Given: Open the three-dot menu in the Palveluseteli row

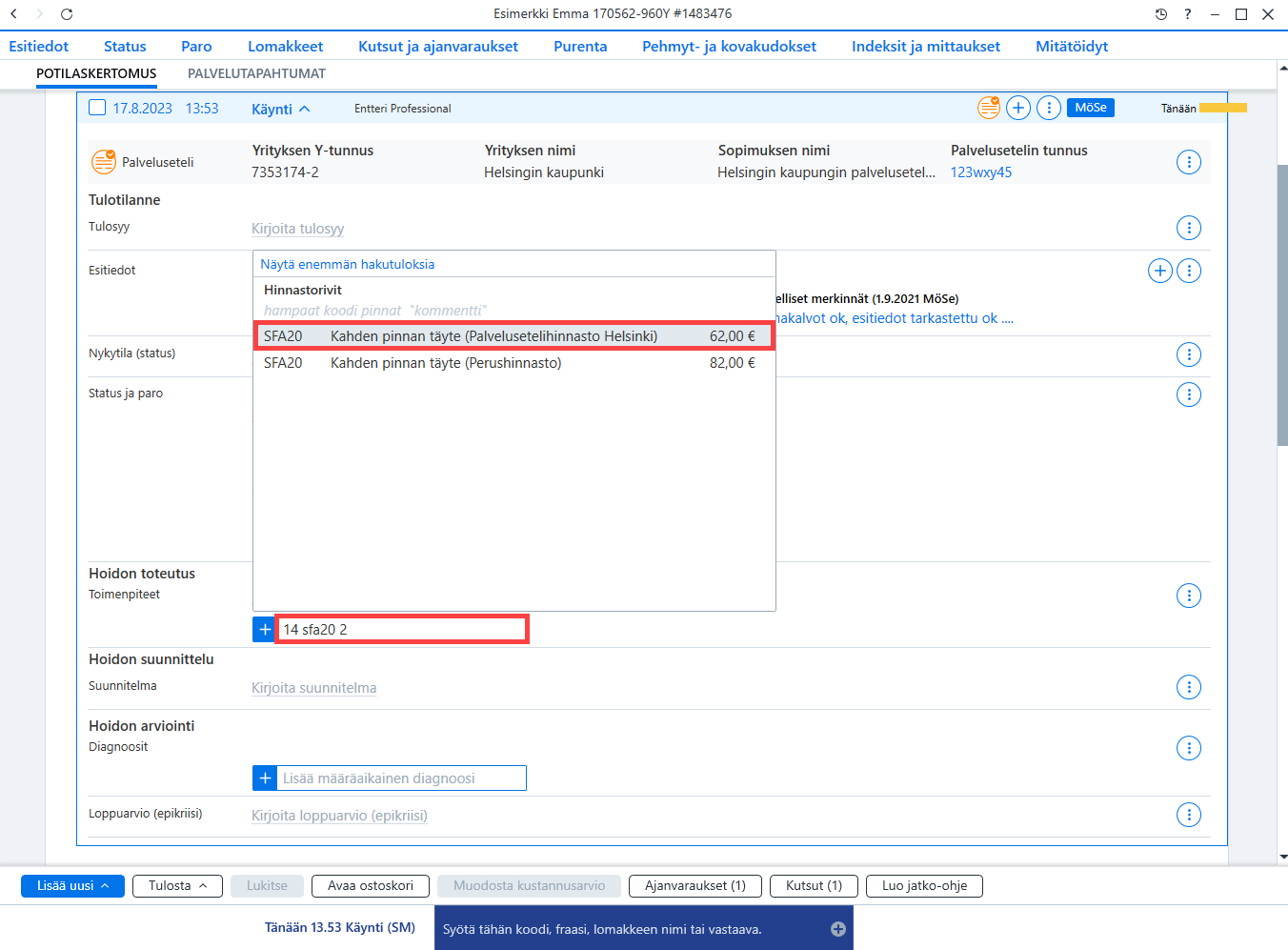Looking at the screenshot, I should 1189,162.
